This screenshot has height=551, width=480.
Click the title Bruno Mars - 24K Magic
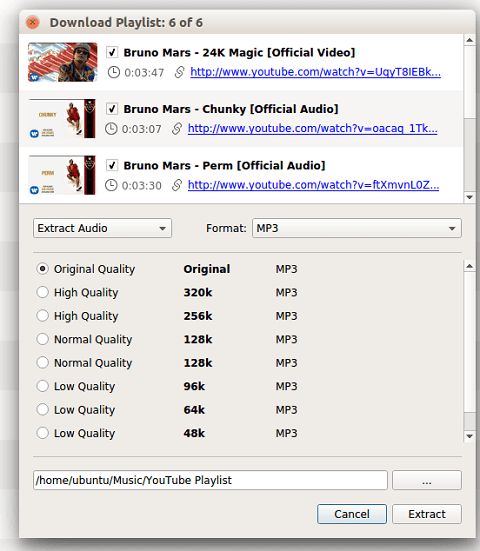tap(239, 52)
